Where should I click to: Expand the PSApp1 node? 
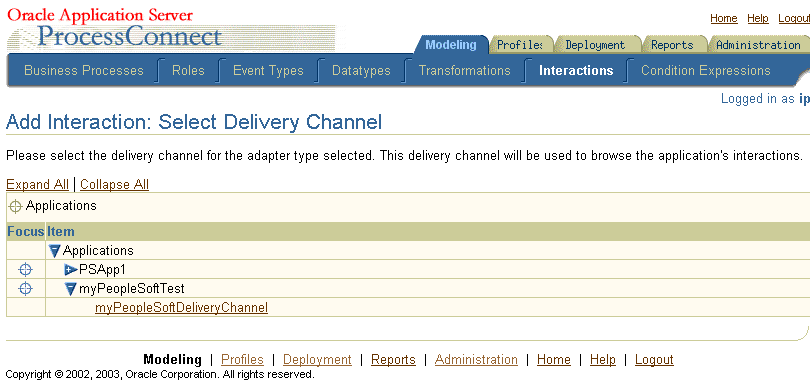(x=71, y=269)
